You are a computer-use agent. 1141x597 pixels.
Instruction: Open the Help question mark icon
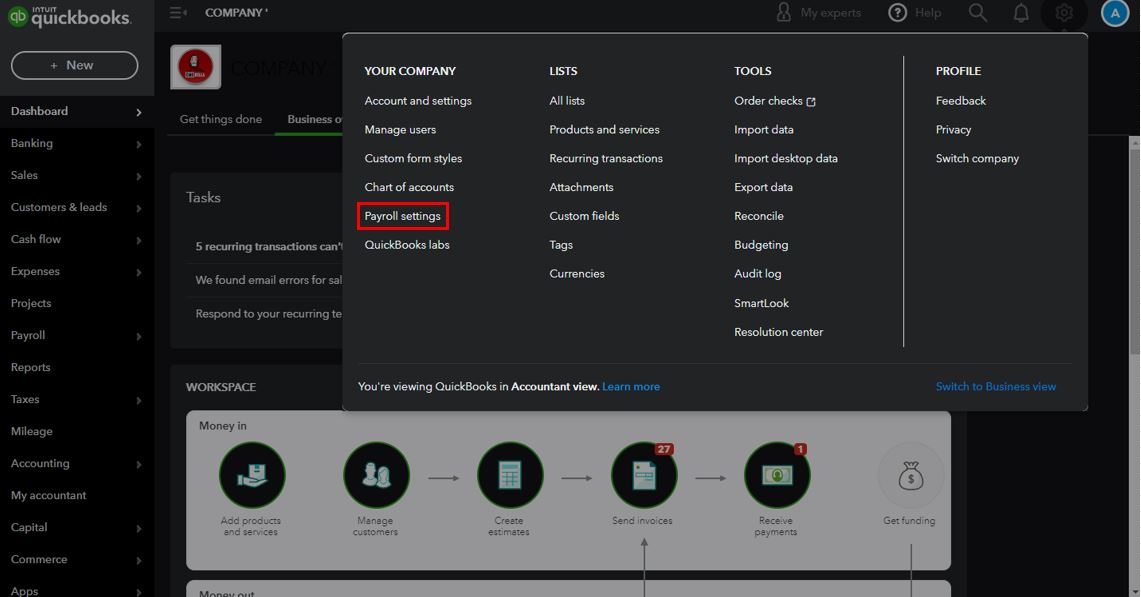(x=898, y=13)
